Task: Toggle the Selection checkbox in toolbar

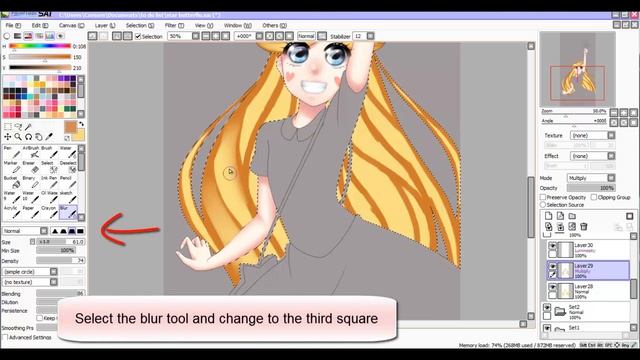Action: pyautogui.click(x=138, y=36)
